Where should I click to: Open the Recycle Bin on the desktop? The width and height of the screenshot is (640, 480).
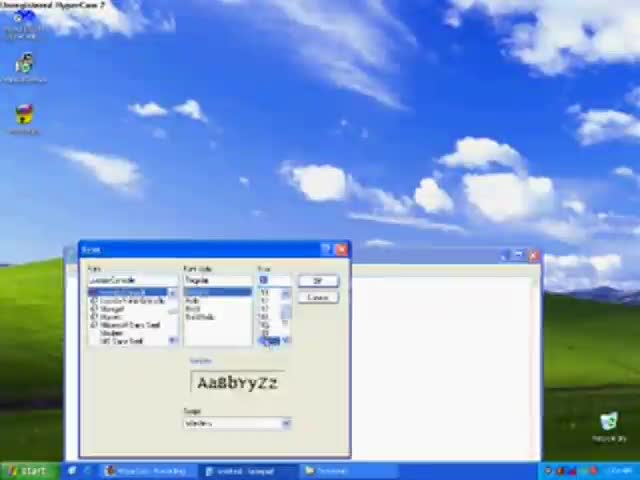click(609, 427)
